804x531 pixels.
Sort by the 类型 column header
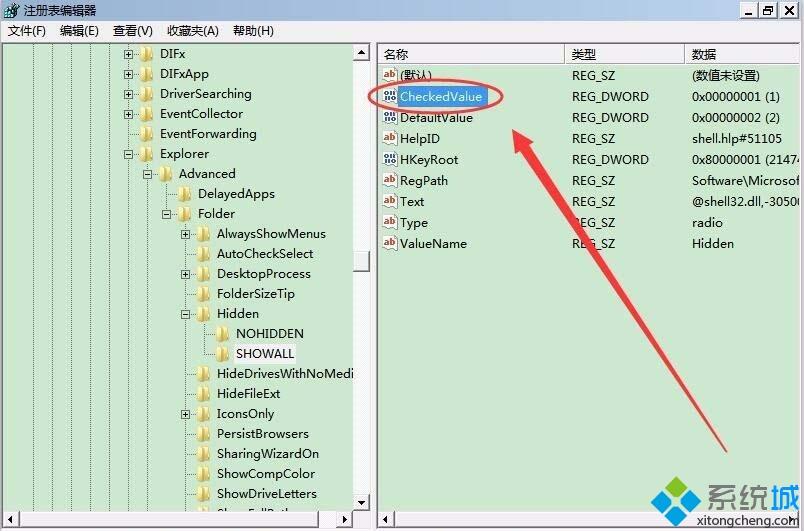(x=625, y=54)
